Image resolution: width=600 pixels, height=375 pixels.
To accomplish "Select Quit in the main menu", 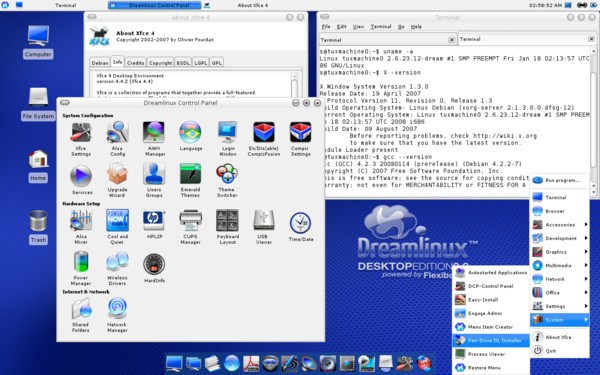I will [x=560, y=351].
